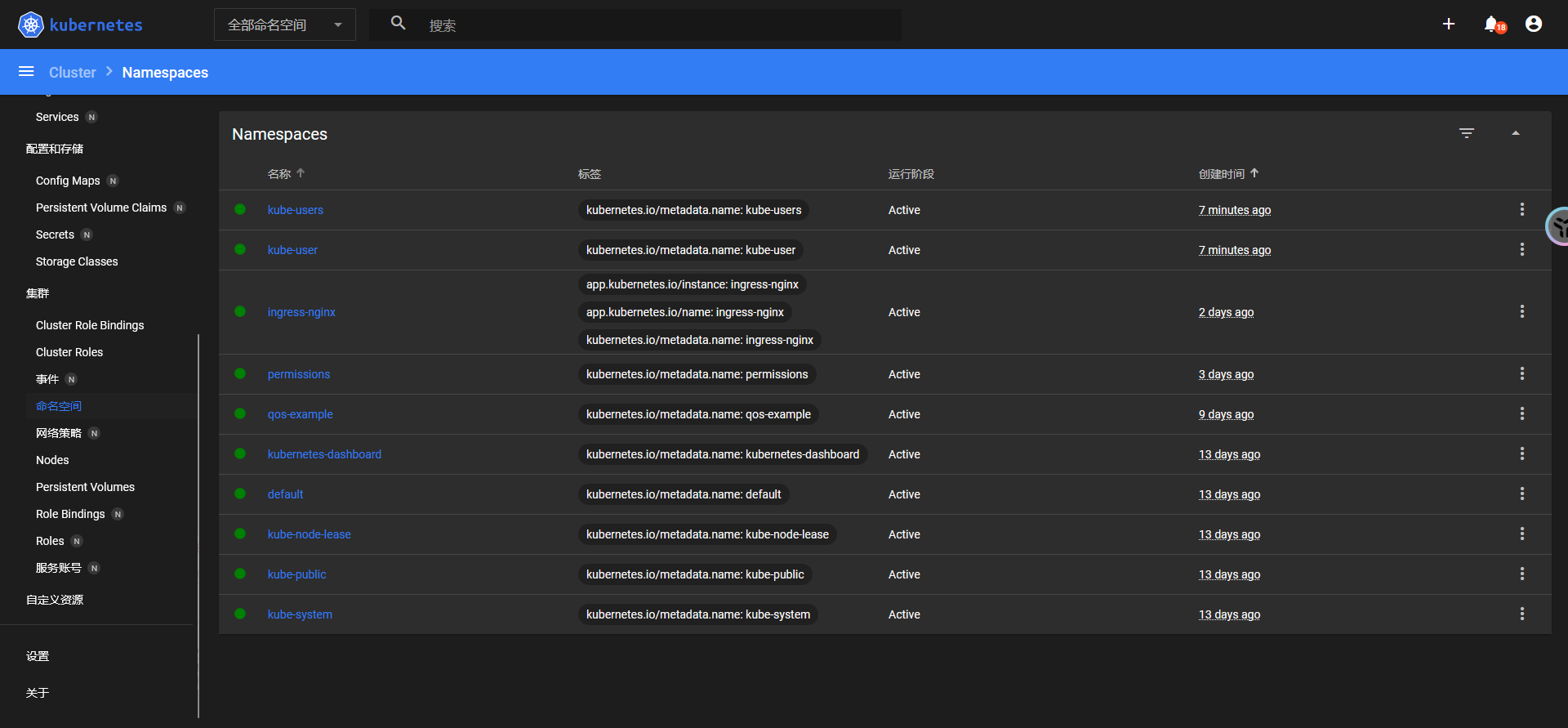This screenshot has width=1568, height=728.
Task: Open the notifications bell
Action: (1493, 25)
